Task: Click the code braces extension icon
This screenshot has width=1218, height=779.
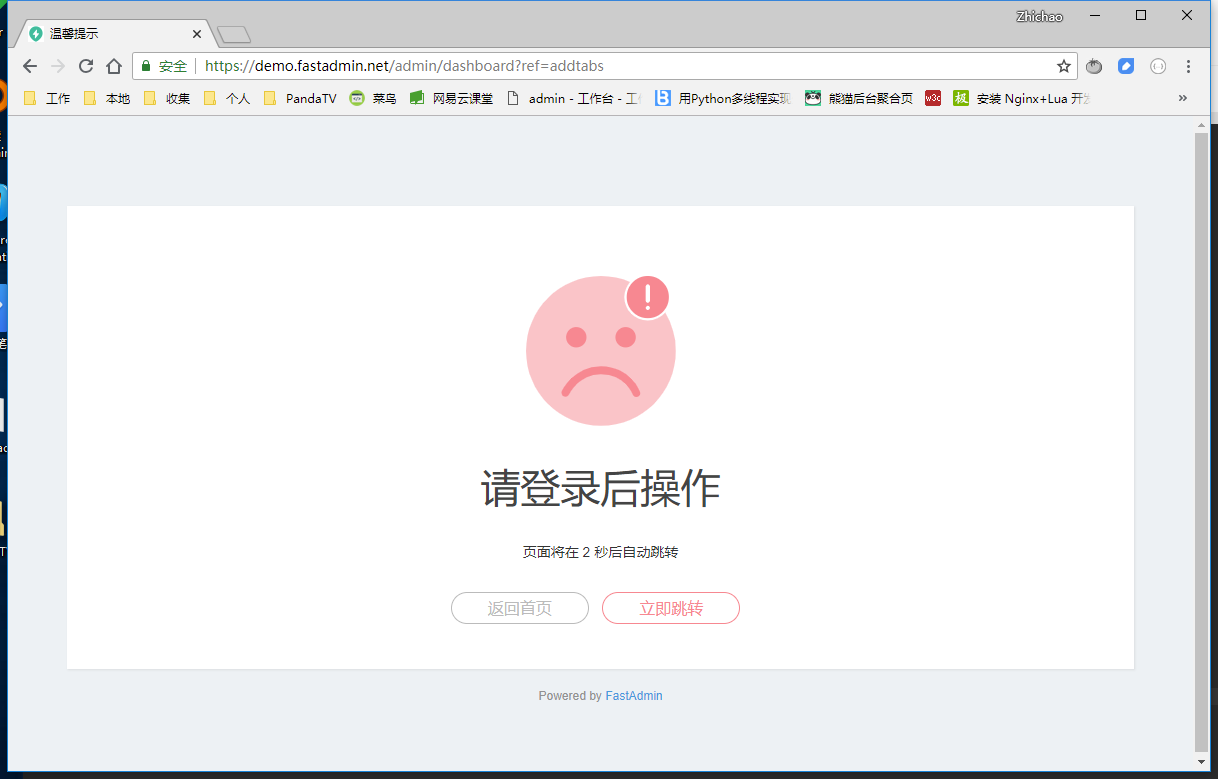Action: [1158, 66]
